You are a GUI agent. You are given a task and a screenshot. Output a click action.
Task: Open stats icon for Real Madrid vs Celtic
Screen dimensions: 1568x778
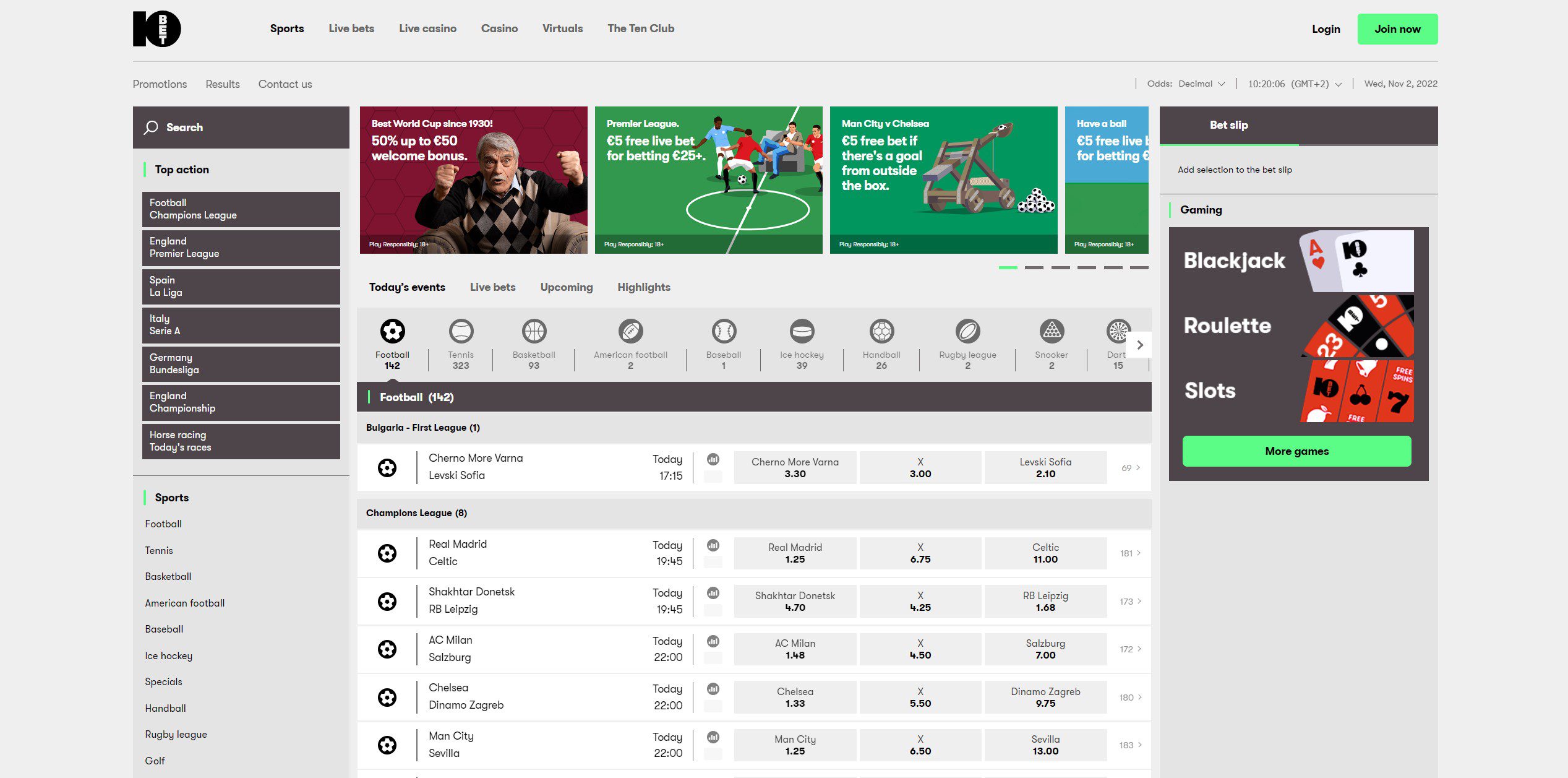(713, 545)
